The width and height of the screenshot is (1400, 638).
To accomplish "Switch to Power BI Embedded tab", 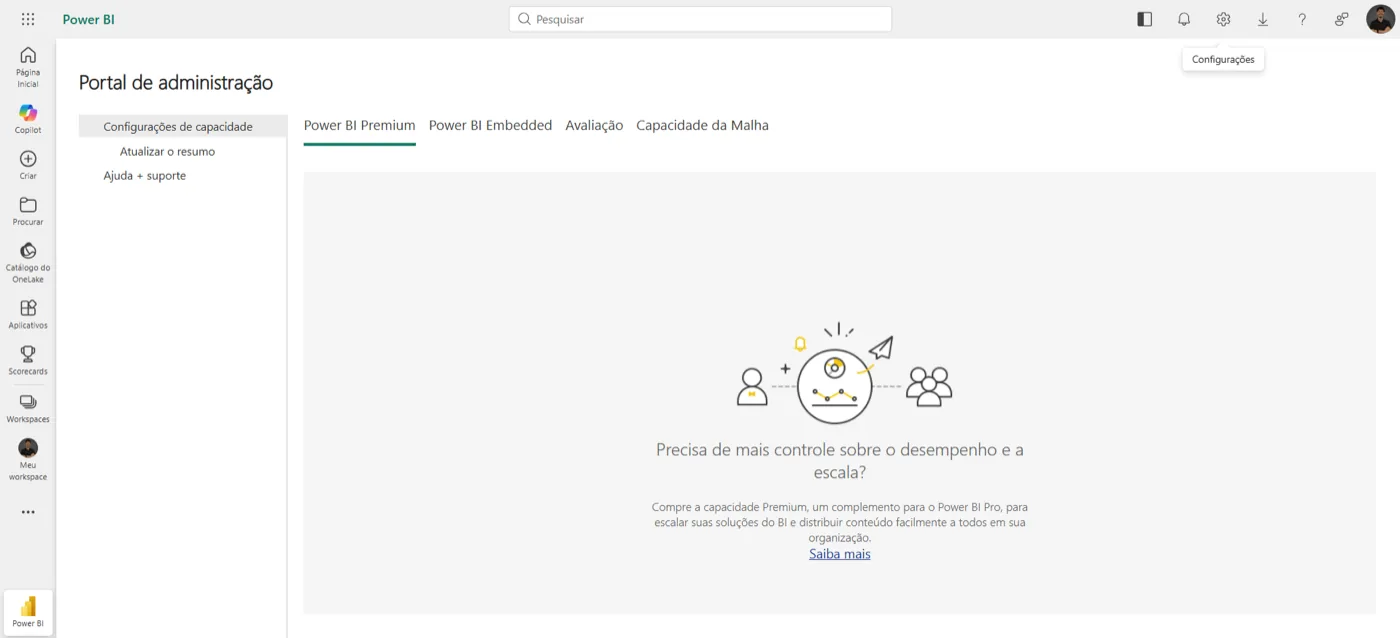I will [490, 125].
